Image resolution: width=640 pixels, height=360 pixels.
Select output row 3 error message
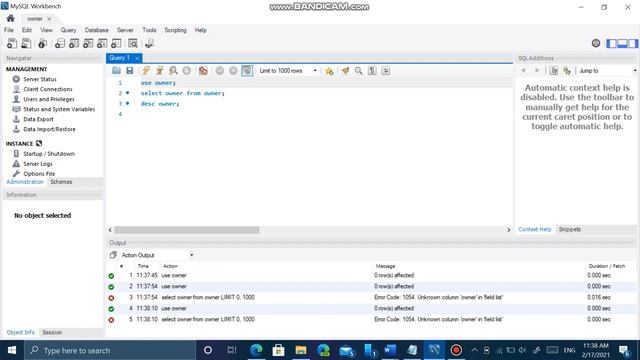tap(438, 298)
